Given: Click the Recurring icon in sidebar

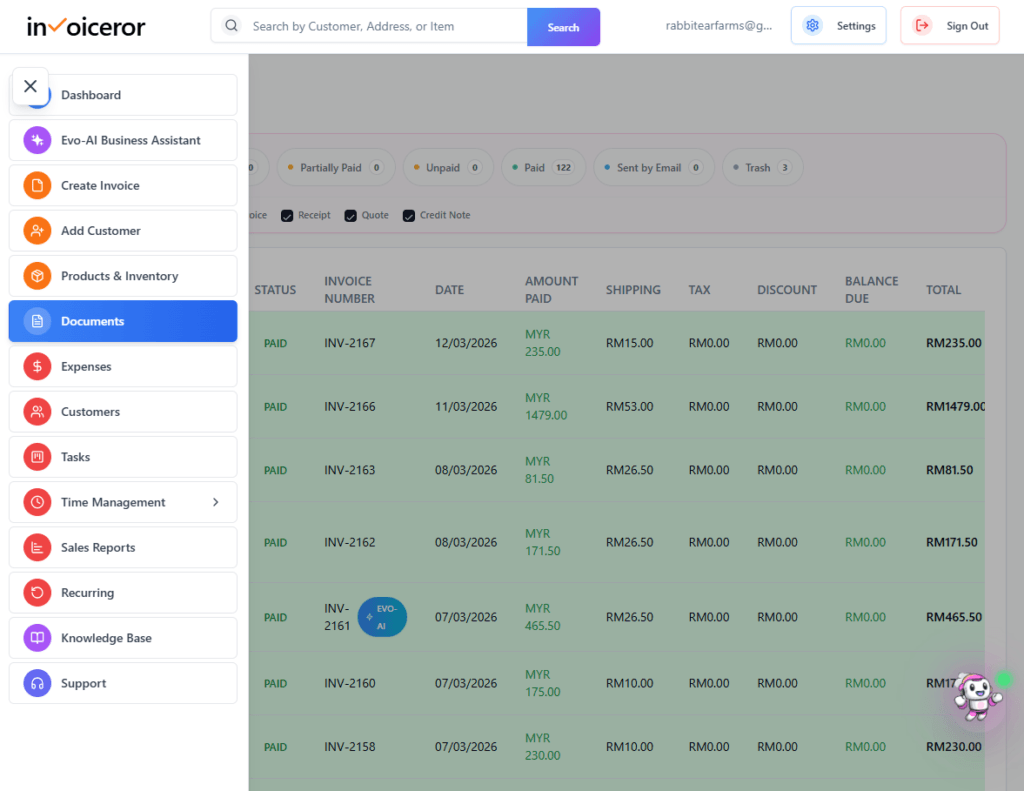Looking at the screenshot, I should coord(36,592).
